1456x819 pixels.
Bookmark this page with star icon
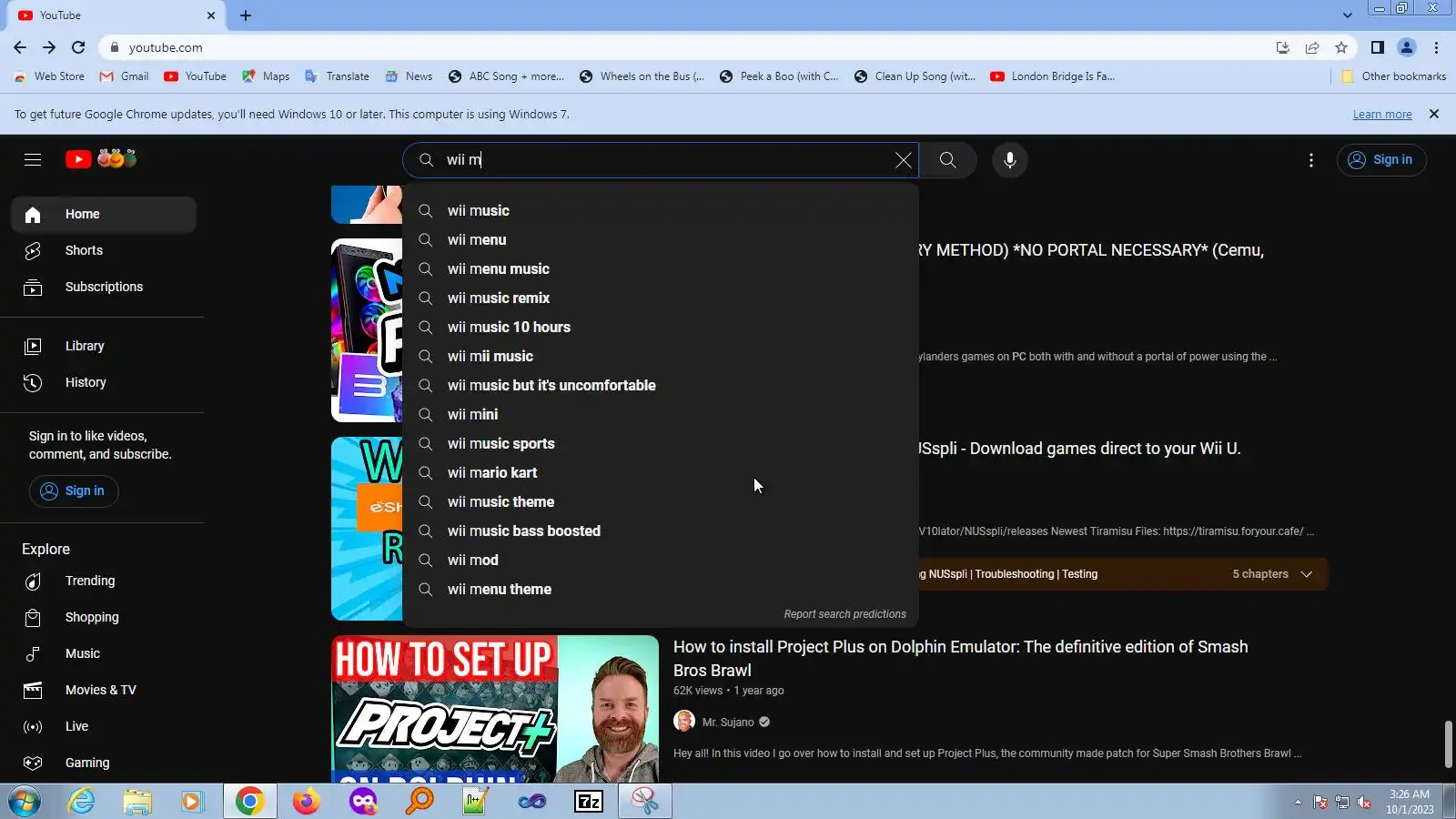click(1340, 47)
